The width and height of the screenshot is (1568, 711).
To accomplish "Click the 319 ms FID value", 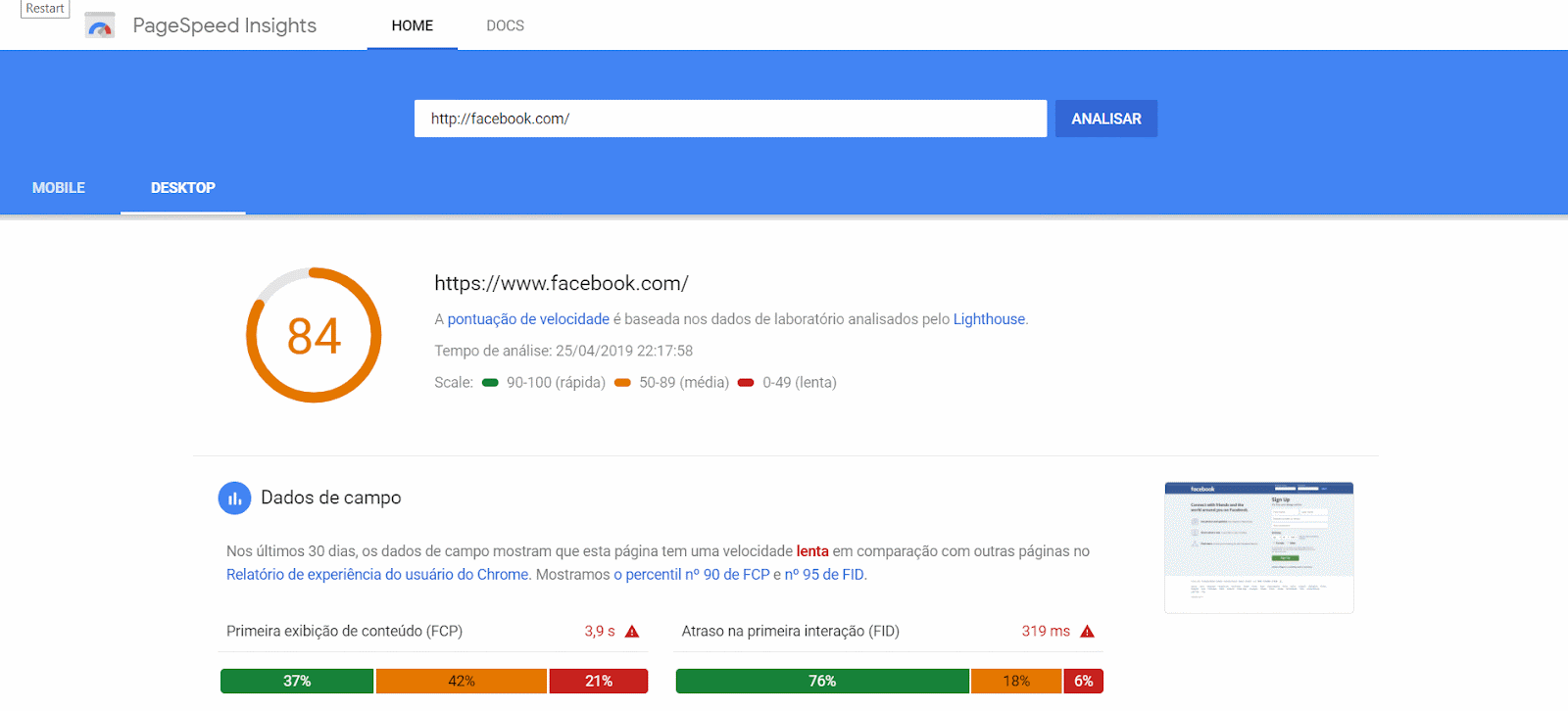I will (1046, 632).
